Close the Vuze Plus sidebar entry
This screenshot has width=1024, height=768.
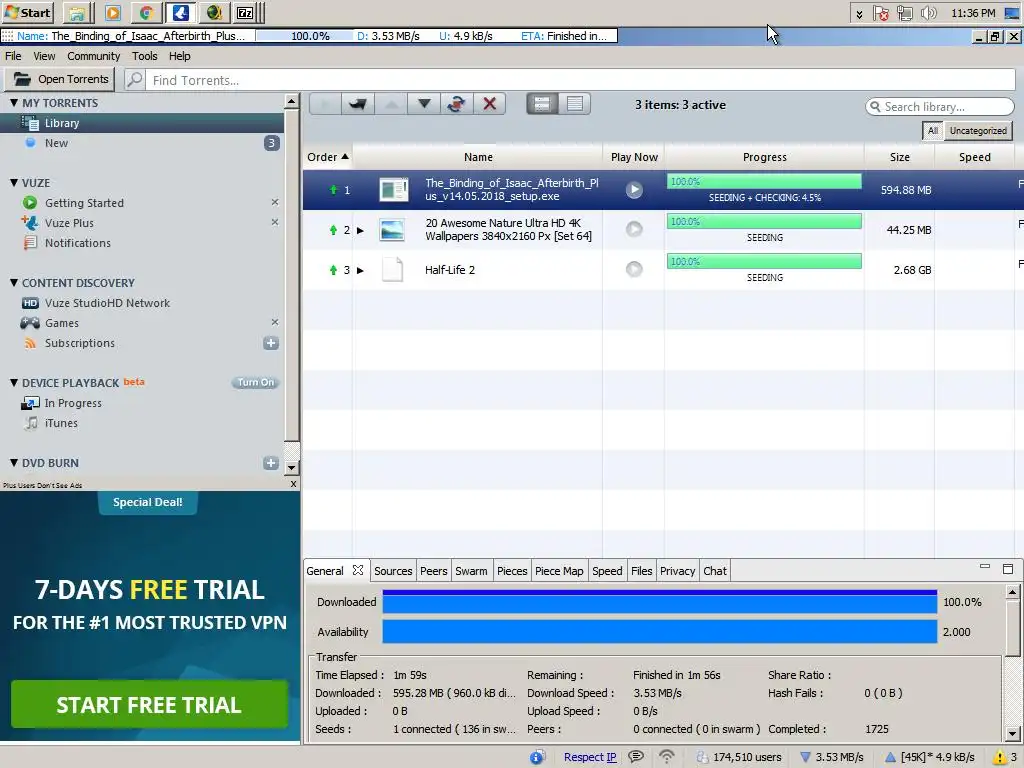pos(275,222)
